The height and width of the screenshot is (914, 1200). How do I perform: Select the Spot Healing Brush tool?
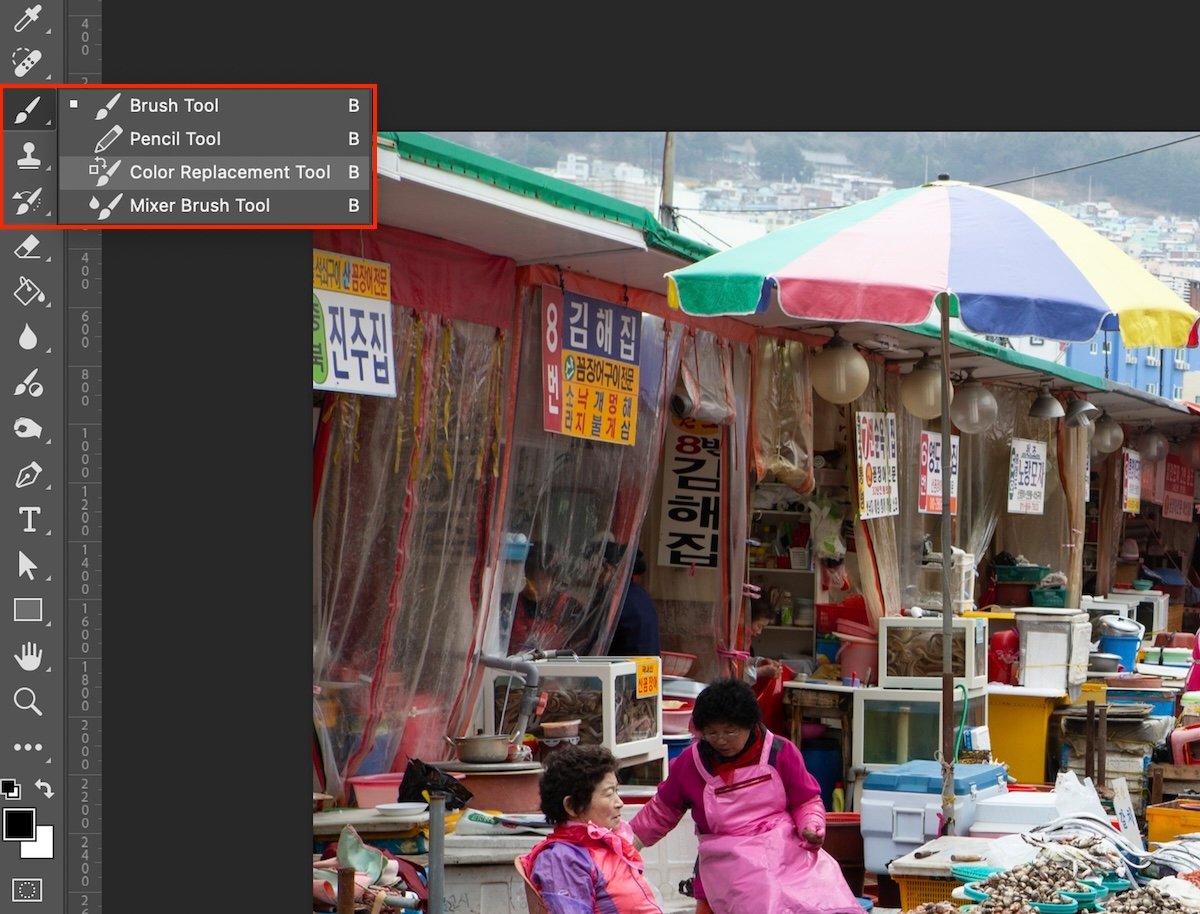pyautogui.click(x=29, y=62)
